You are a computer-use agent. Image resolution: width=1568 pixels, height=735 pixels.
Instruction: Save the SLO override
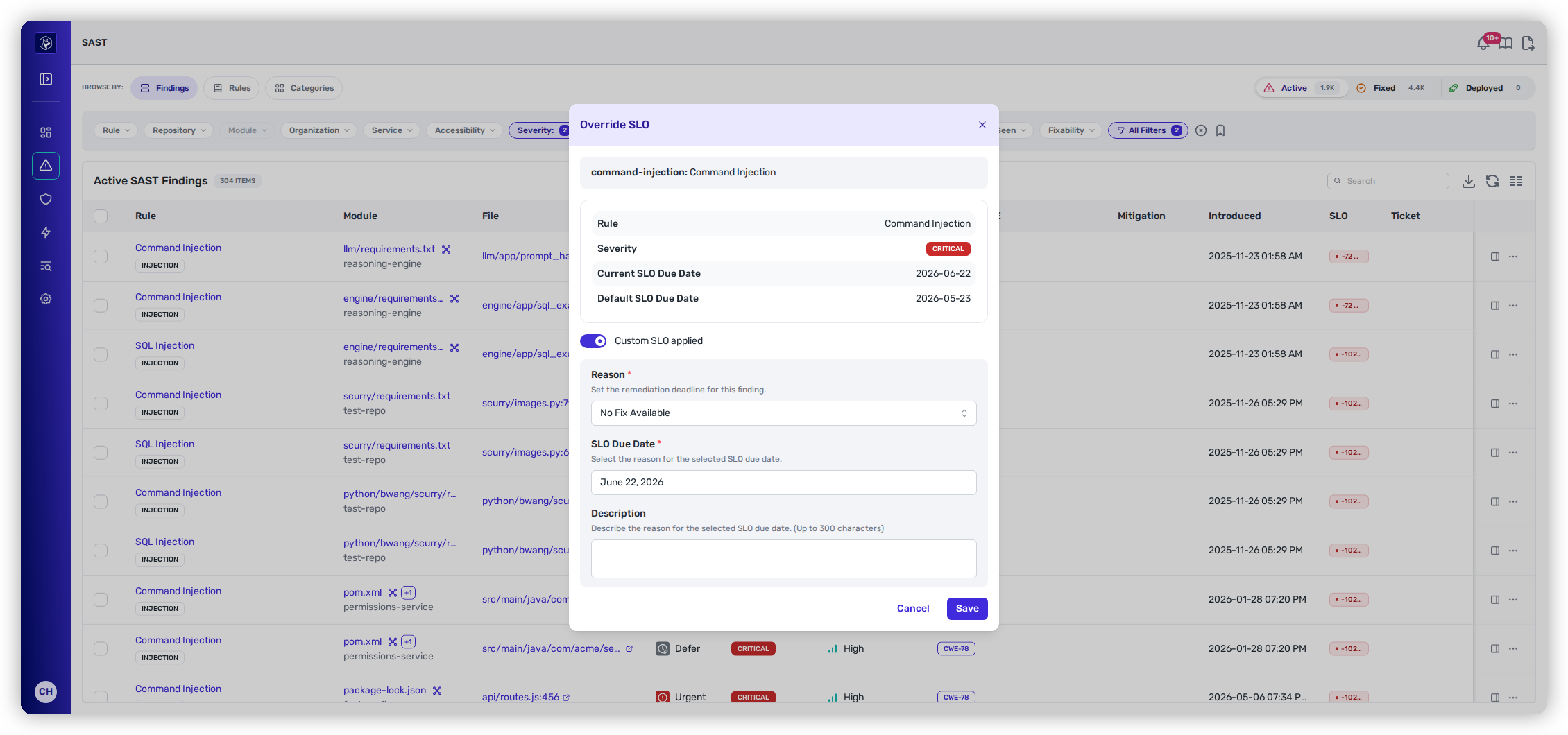click(x=967, y=609)
